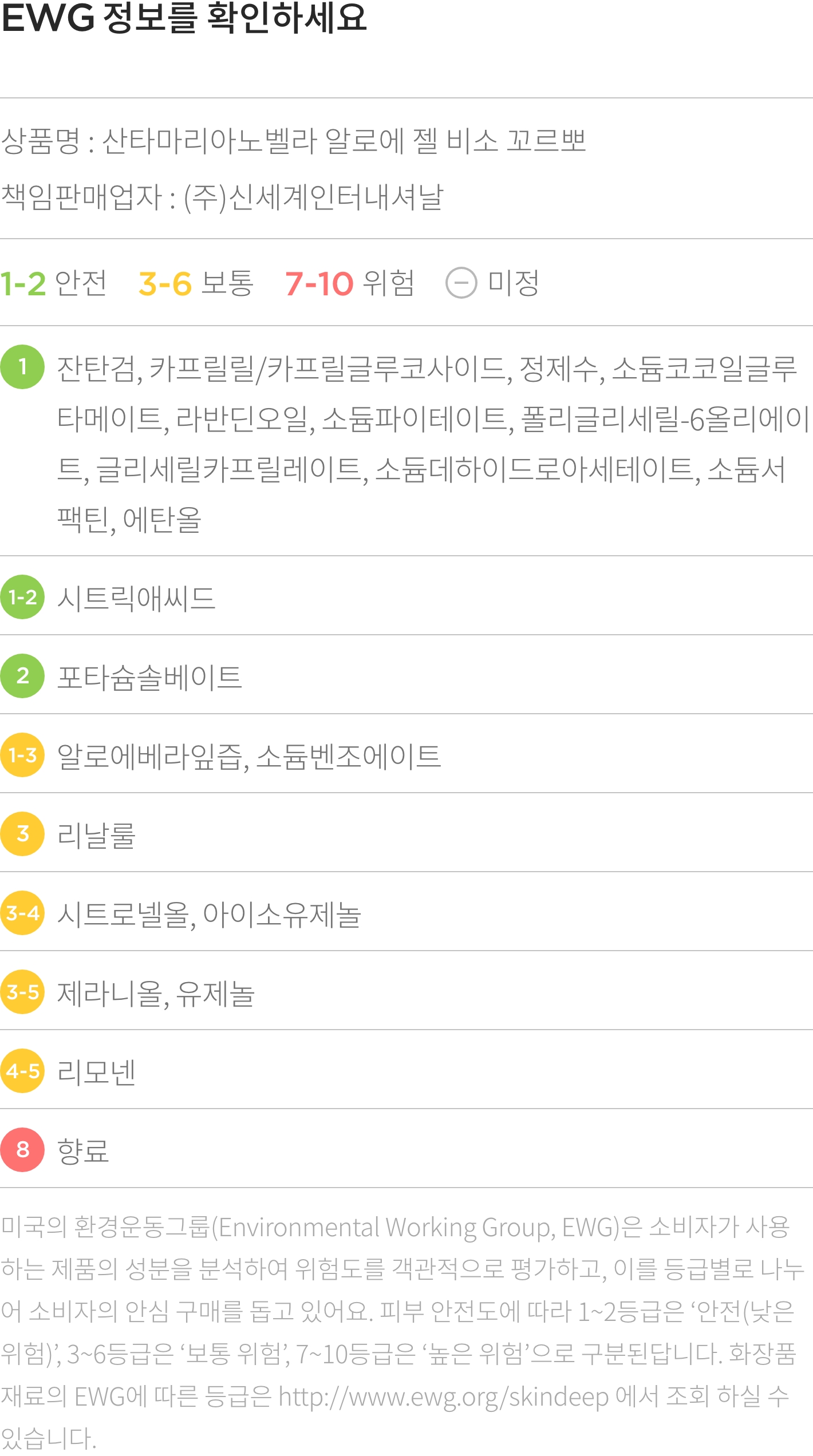Click the yellow 4-5 grade badge
The height and width of the screenshot is (1456, 813).
pos(22,1071)
